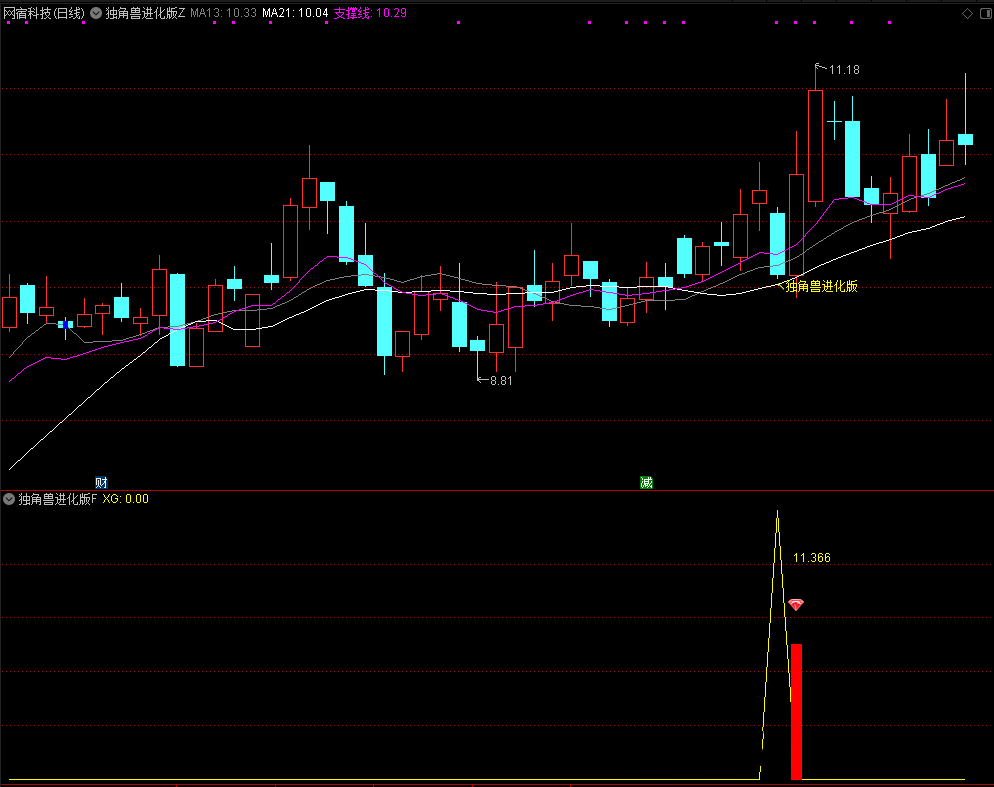Image resolution: width=994 pixels, height=787 pixels.
Task: Click the 8.81 low price flag
Action: point(499,381)
